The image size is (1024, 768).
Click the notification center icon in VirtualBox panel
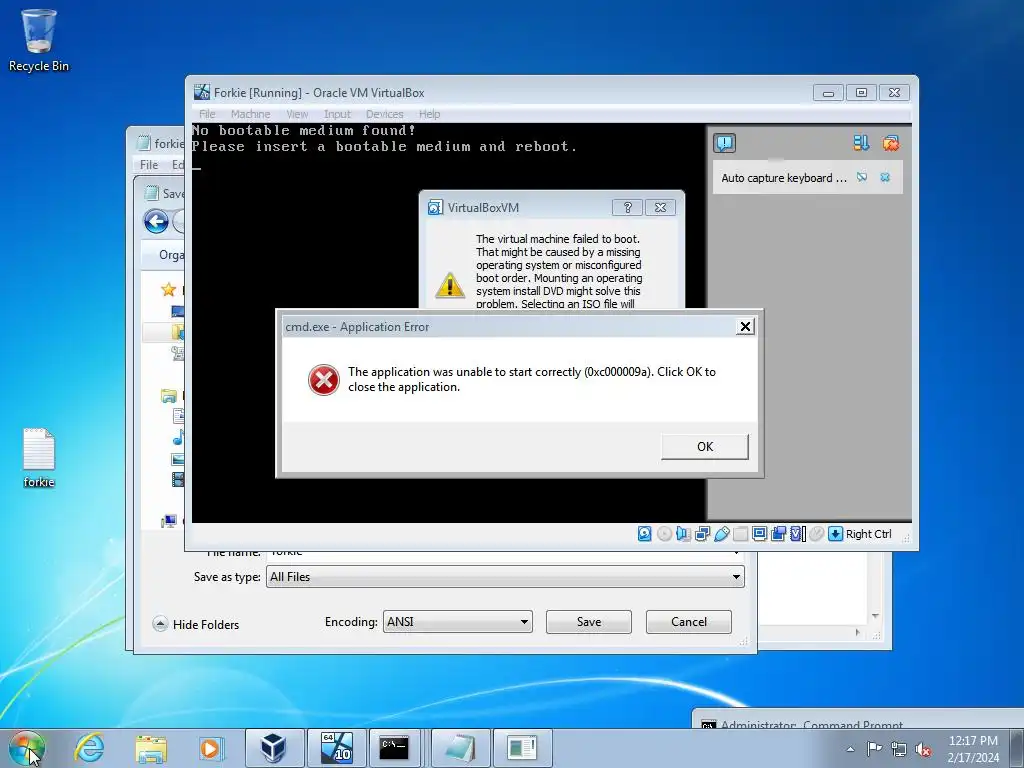724,143
